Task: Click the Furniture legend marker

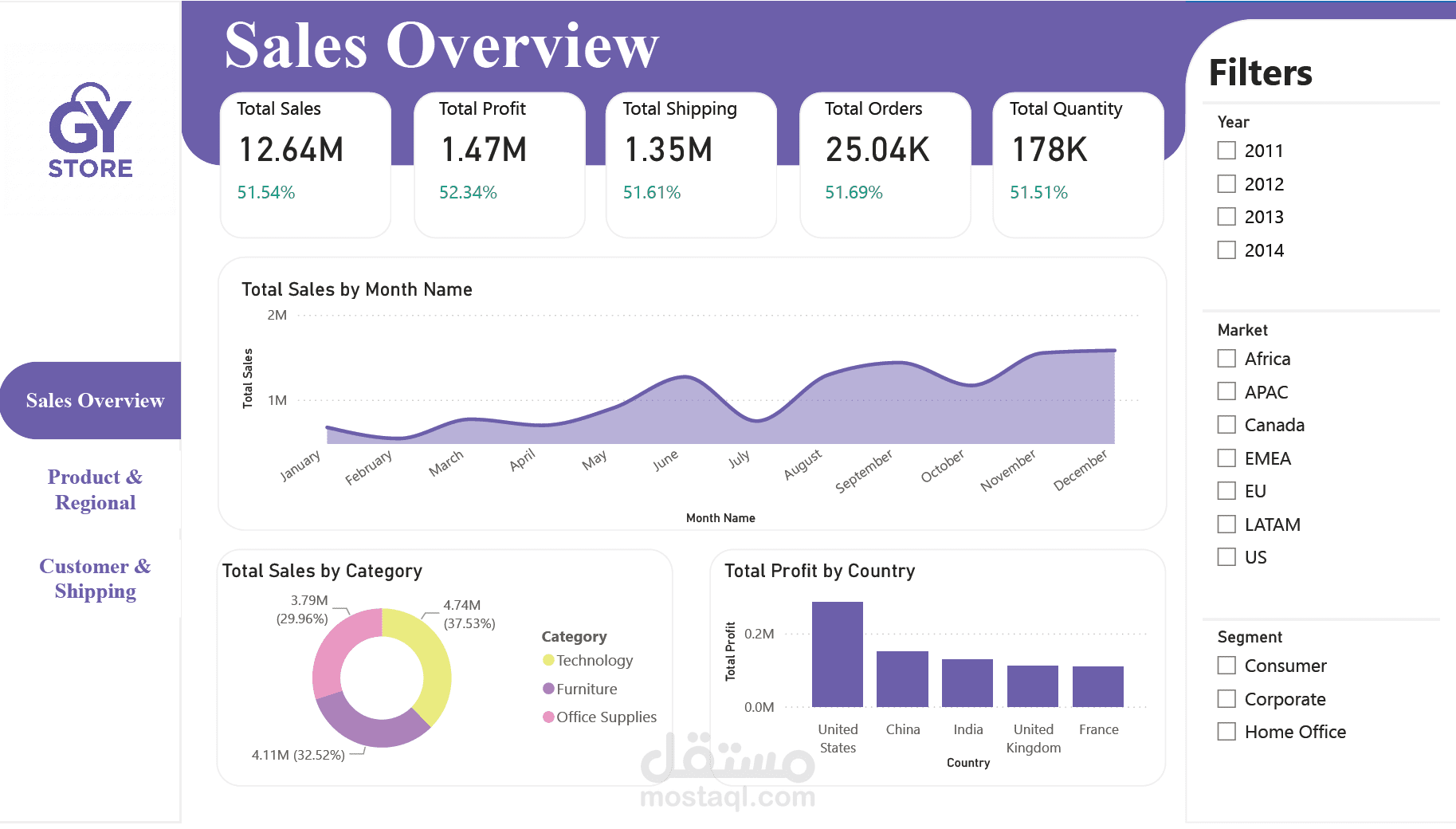Action: tap(547, 688)
